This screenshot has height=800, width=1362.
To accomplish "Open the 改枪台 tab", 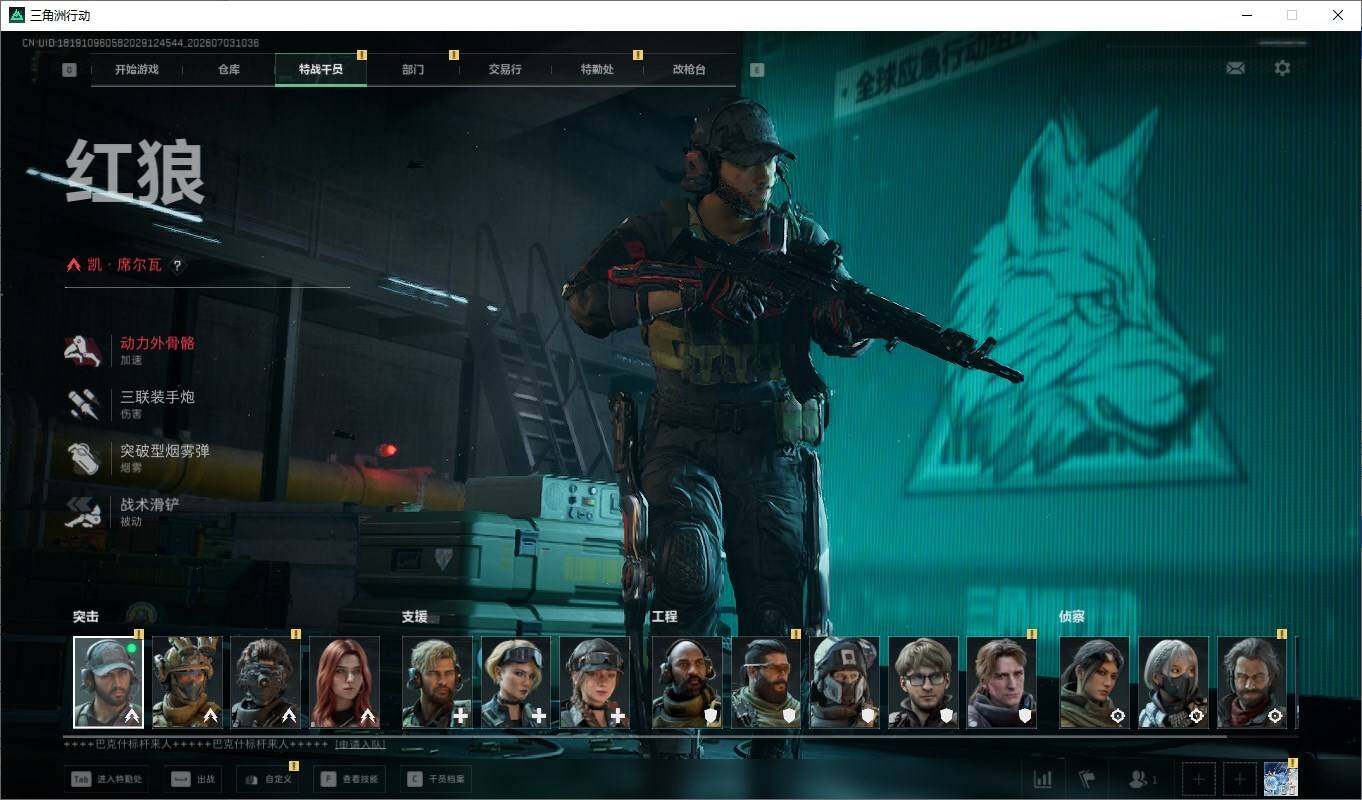I will coord(689,70).
